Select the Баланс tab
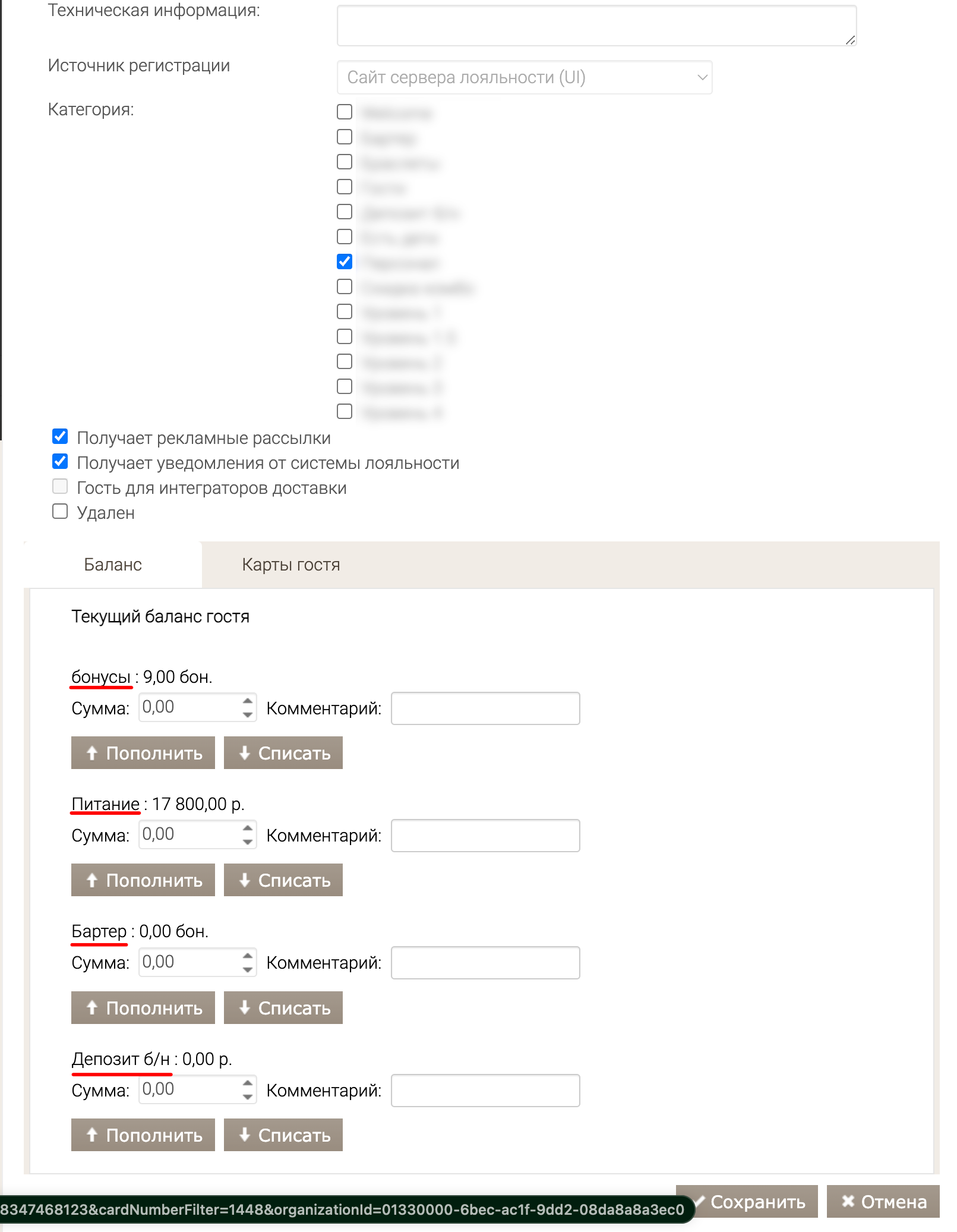This screenshot has width=957, height=1232. (x=113, y=565)
